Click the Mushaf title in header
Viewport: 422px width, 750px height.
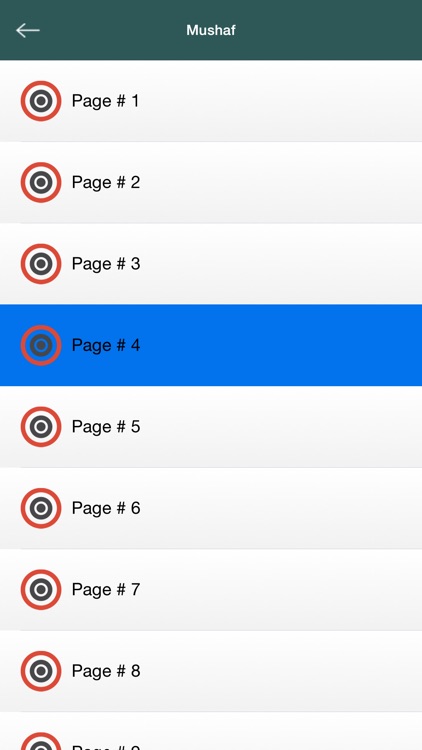[211, 30]
